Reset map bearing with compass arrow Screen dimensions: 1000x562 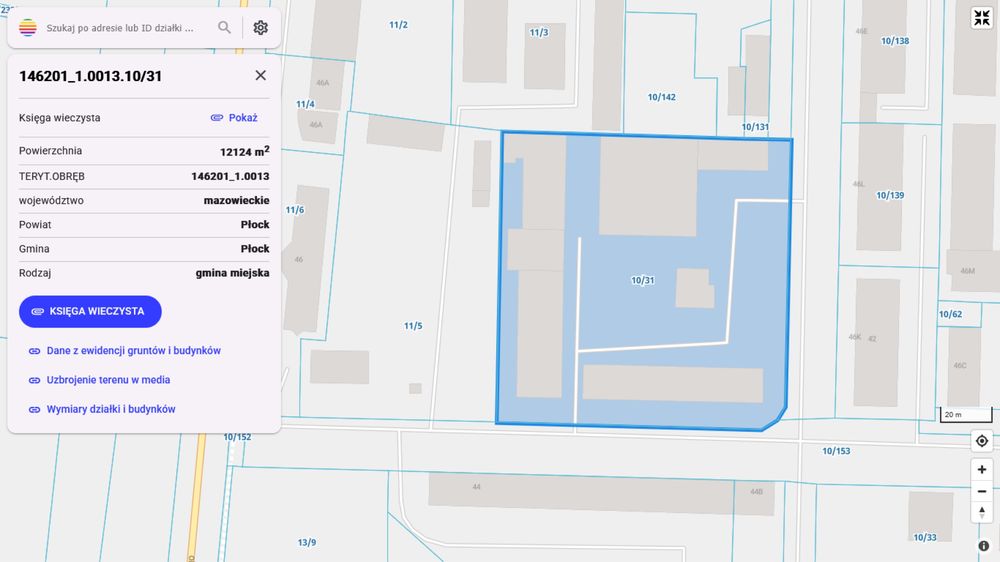pyautogui.click(x=982, y=512)
